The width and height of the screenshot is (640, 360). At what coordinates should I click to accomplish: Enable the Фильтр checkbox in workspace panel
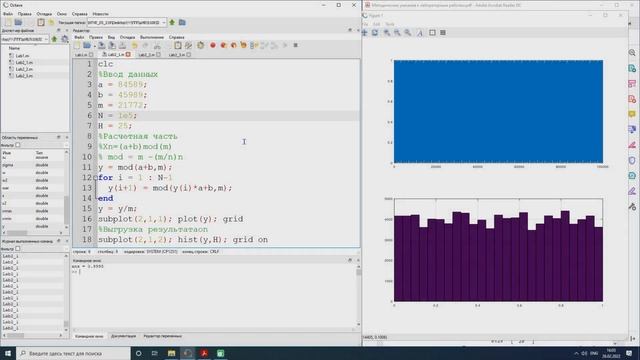[18, 145]
